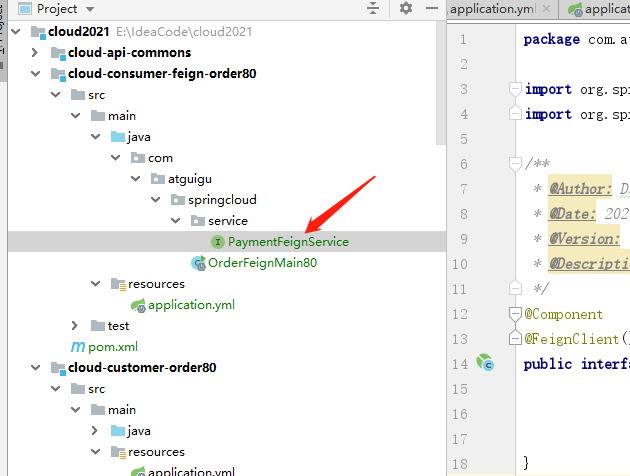This screenshot has width=630, height=476.
Task: Click resources folder icon in feign module
Action: click(x=119, y=284)
